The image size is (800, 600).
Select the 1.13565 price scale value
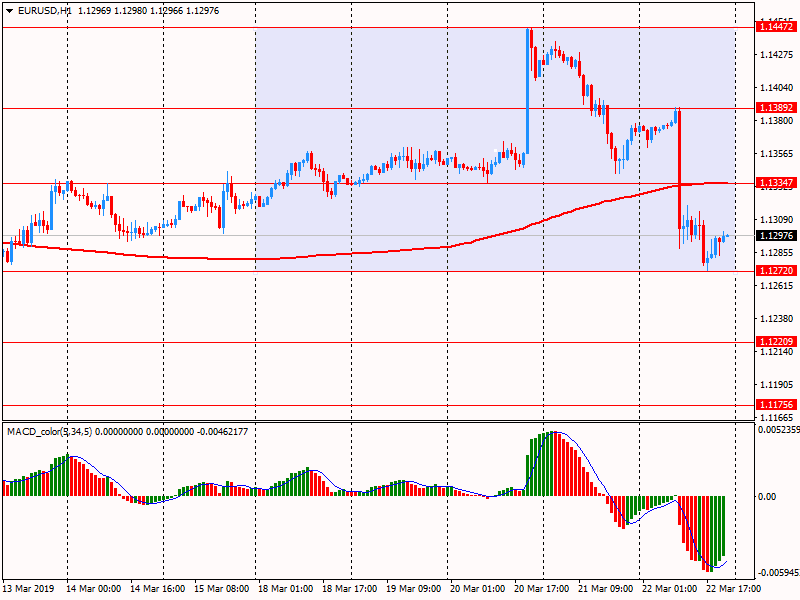[777, 154]
